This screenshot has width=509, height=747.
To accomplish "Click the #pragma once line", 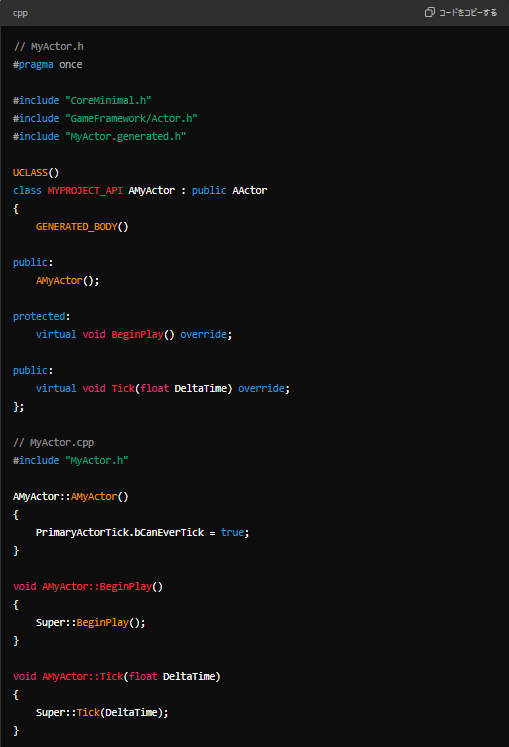I will point(48,64).
